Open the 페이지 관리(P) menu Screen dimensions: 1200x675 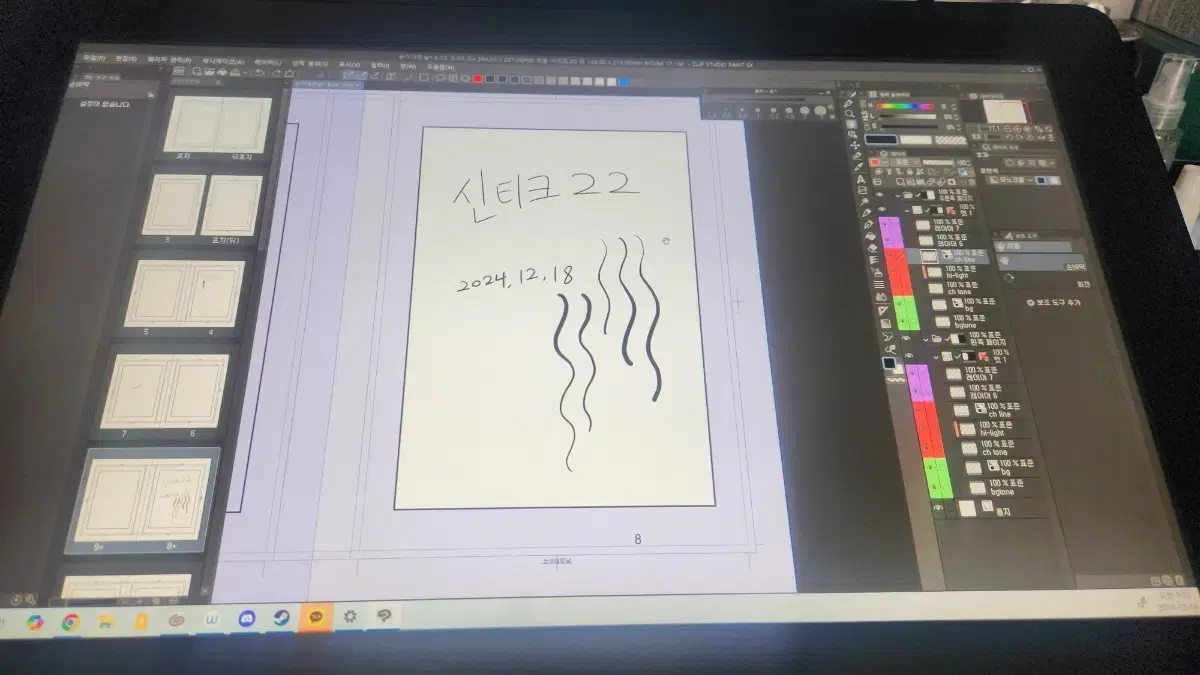pos(169,60)
